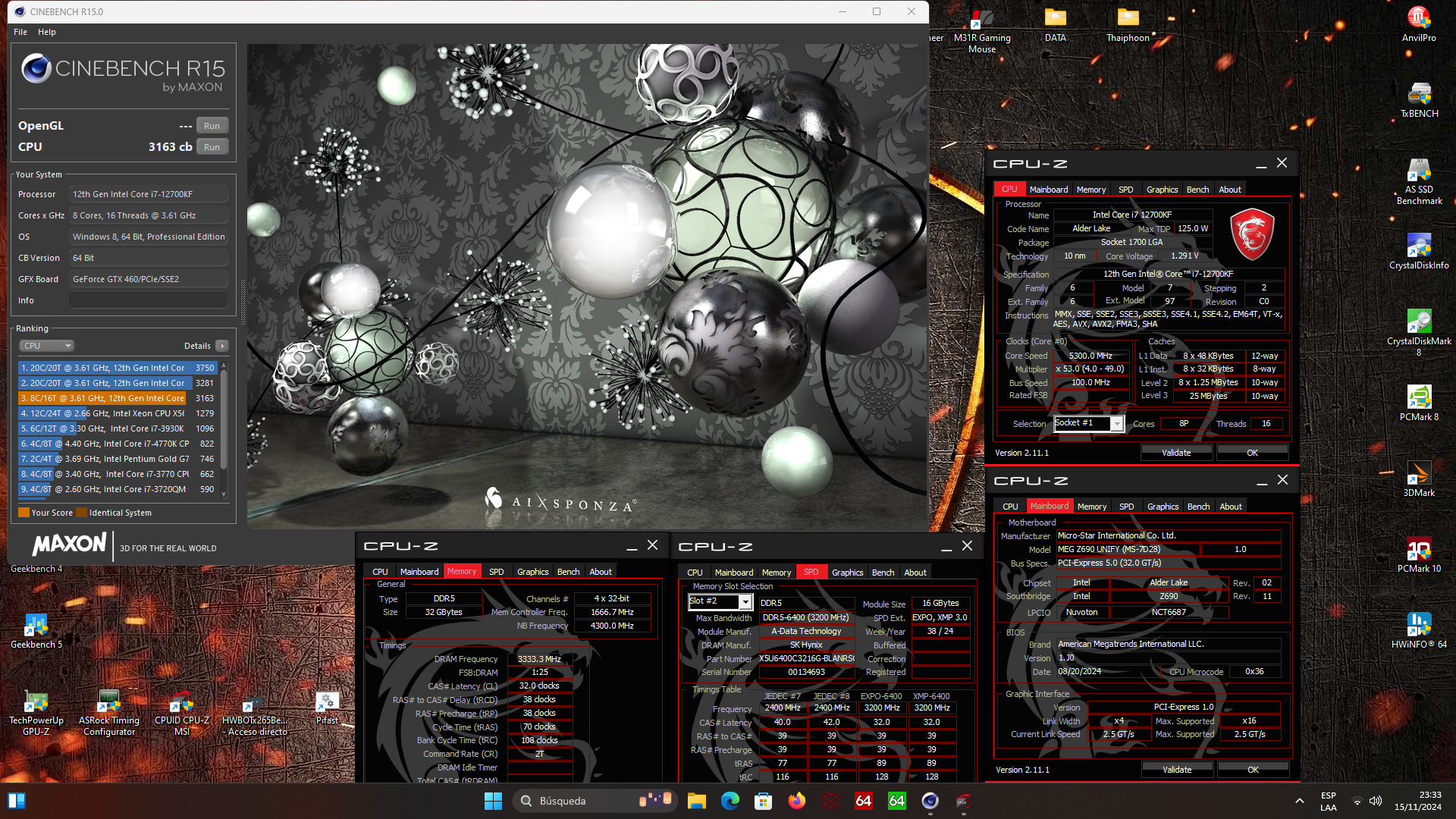Open Microsoft Edge from the taskbar
The height and width of the screenshot is (819, 1456).
click(730, 801)
